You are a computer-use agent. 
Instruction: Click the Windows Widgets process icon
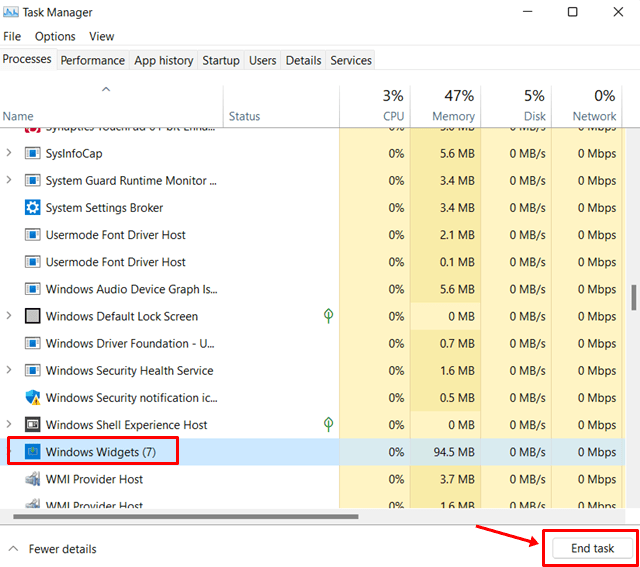point(32,452)
